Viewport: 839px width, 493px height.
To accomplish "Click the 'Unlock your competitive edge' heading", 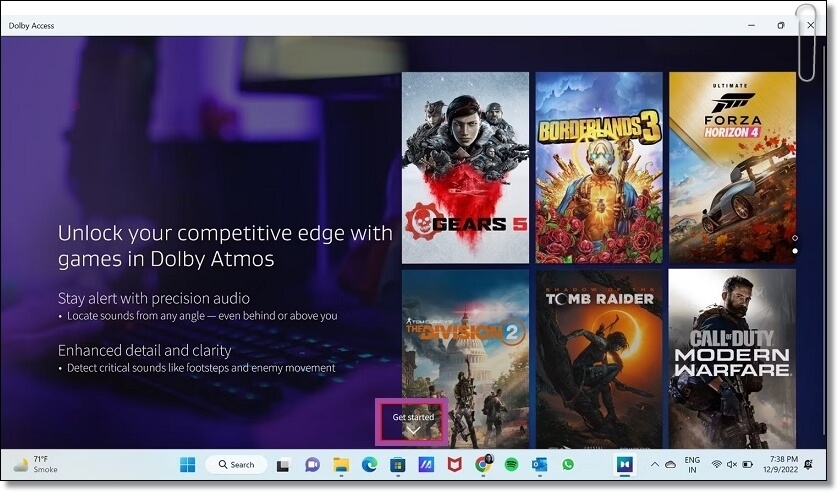I will pyautogui.click(x=225, y=246).
